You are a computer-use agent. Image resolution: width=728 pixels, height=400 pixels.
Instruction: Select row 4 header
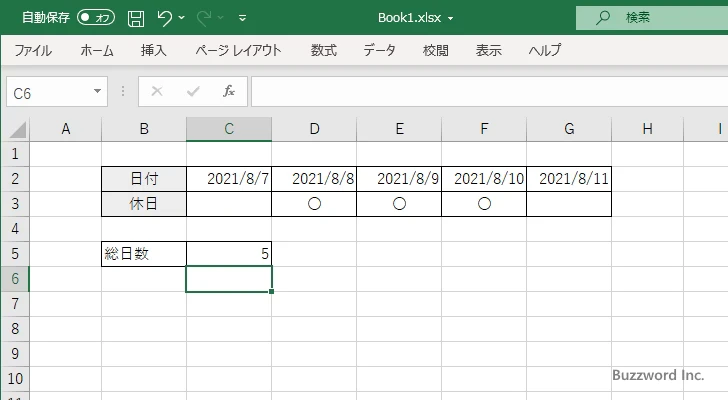click(15, 229)
